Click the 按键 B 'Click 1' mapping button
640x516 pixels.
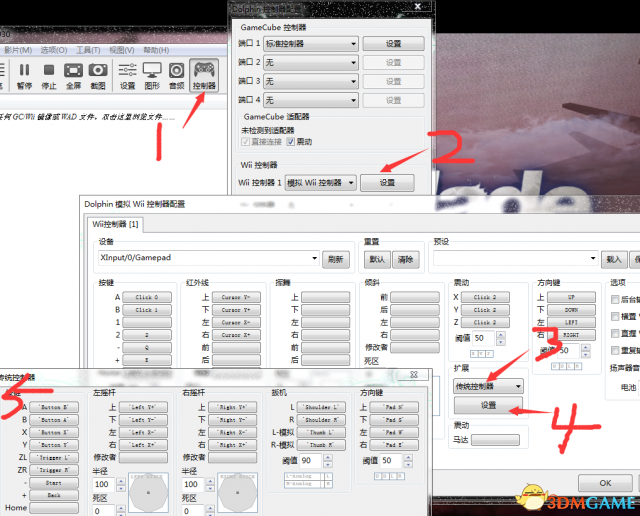click(x=147, y=310)
